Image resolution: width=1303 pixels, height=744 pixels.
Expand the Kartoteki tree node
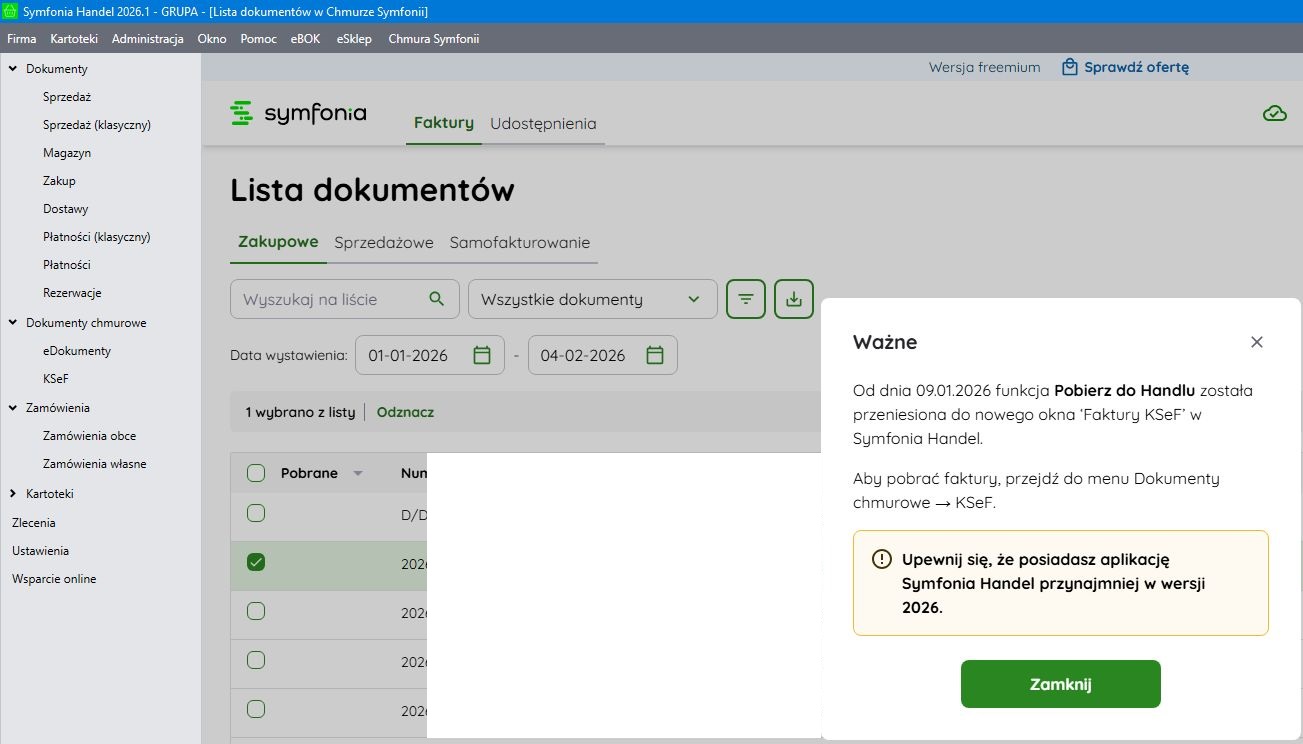click(13, 494)
